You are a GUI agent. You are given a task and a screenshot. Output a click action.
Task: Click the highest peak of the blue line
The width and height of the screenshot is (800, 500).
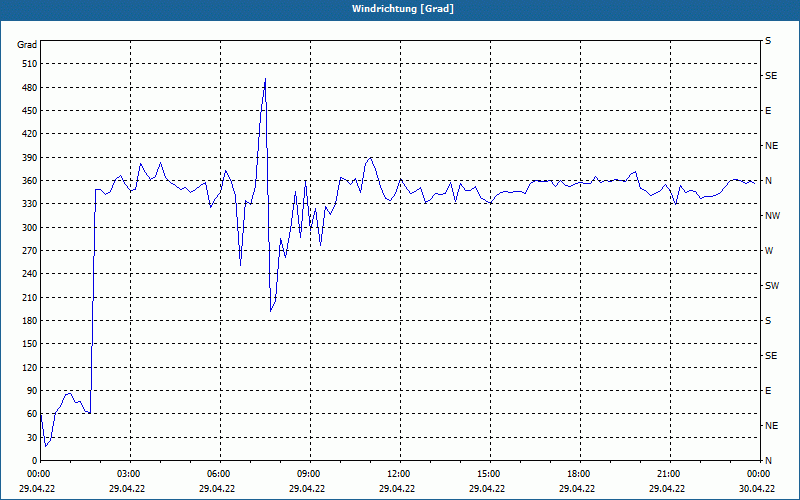point(265,79)
